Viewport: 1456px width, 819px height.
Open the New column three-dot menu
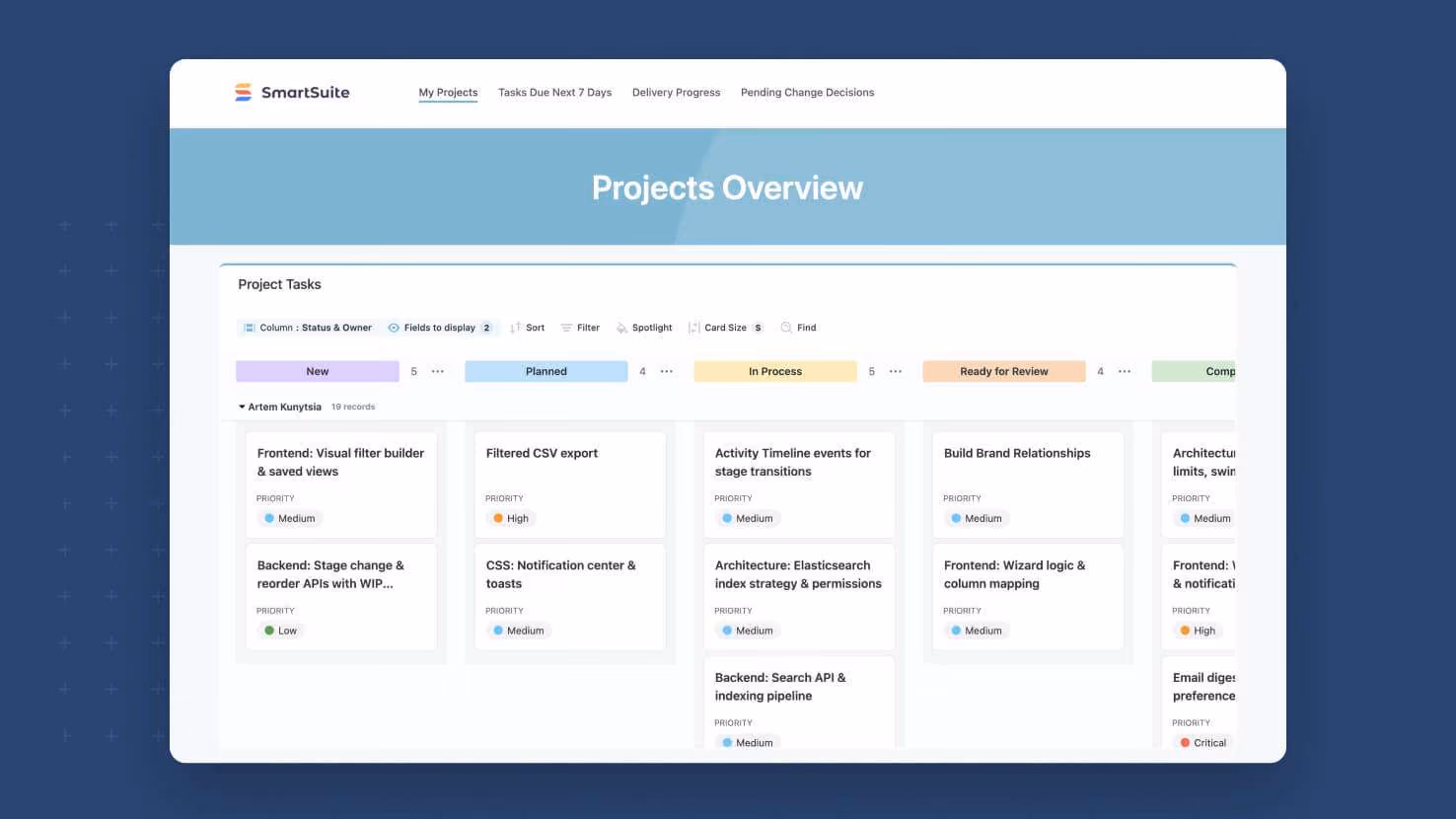pos(438,372)
